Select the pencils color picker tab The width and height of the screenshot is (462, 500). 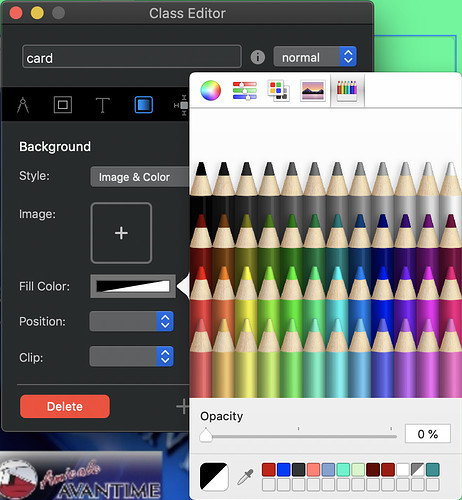tap(347, 90)
